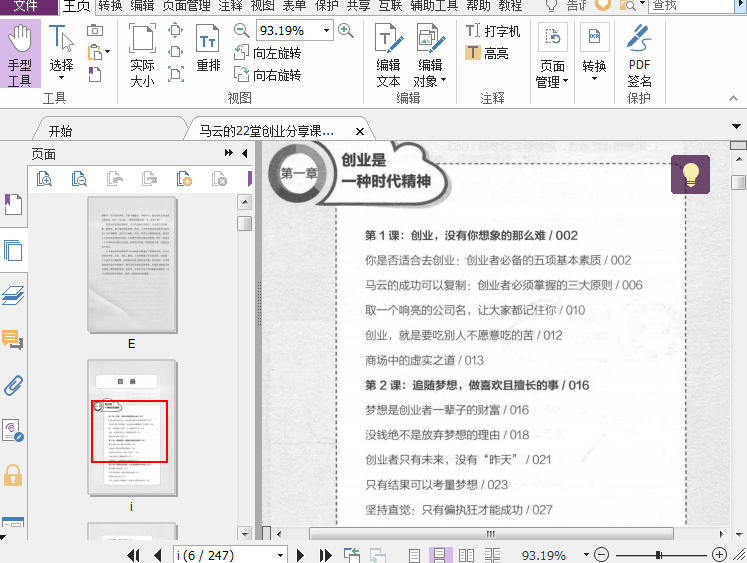Select the Highlight (高亮) tool

(x=486, y=53)
